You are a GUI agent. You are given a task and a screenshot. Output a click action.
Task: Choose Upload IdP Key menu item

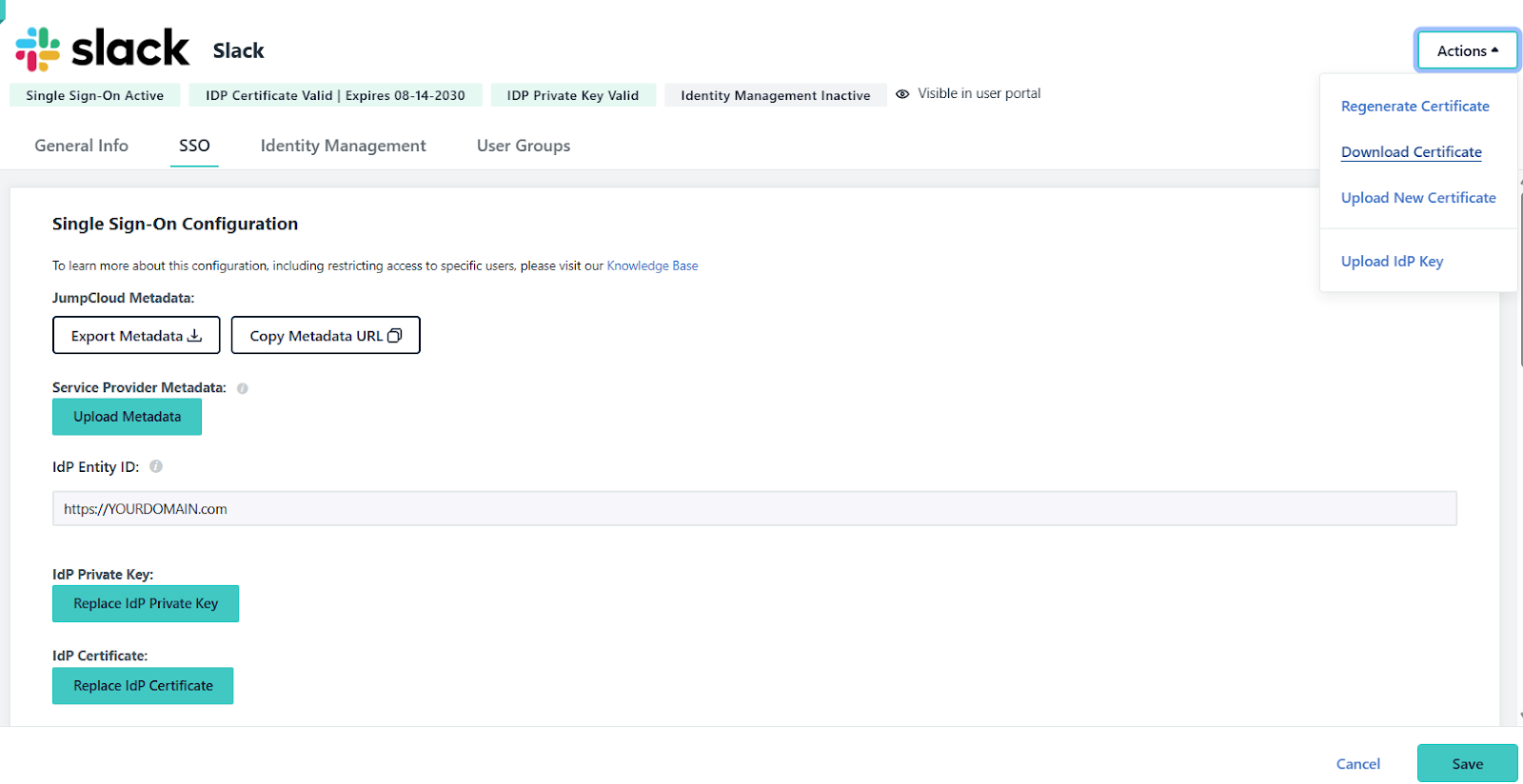click(x=1392, y=262)
